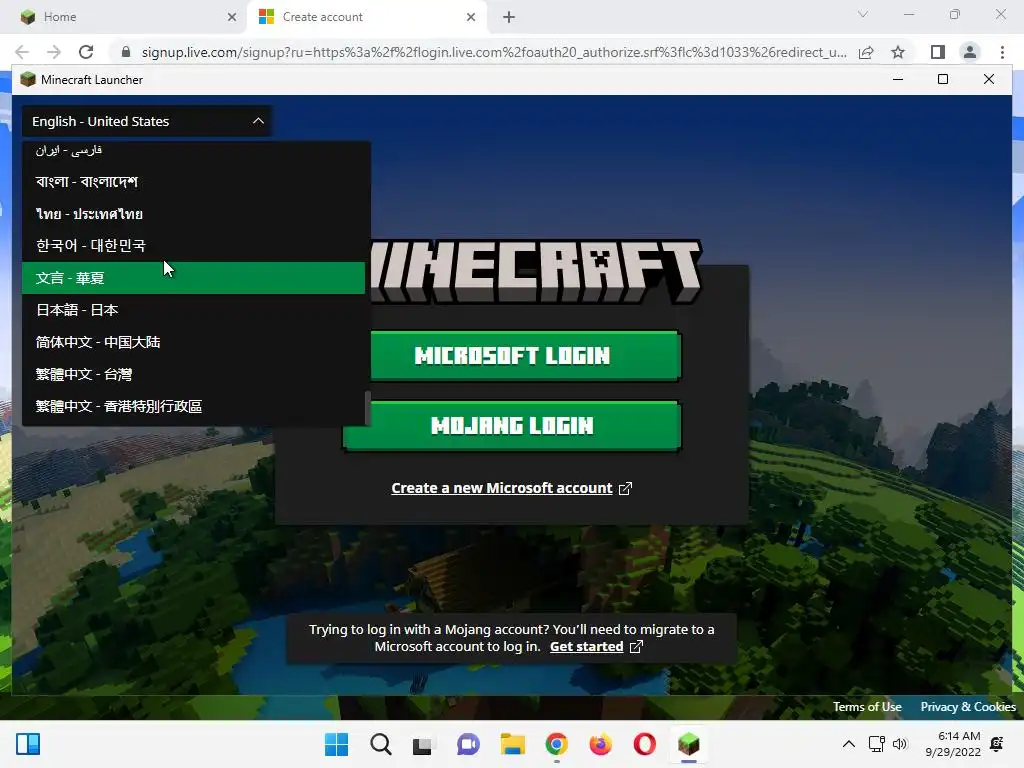The image size is (1024, 768).
Task: Open the browser profile avatar
Action: coord(970,52)
